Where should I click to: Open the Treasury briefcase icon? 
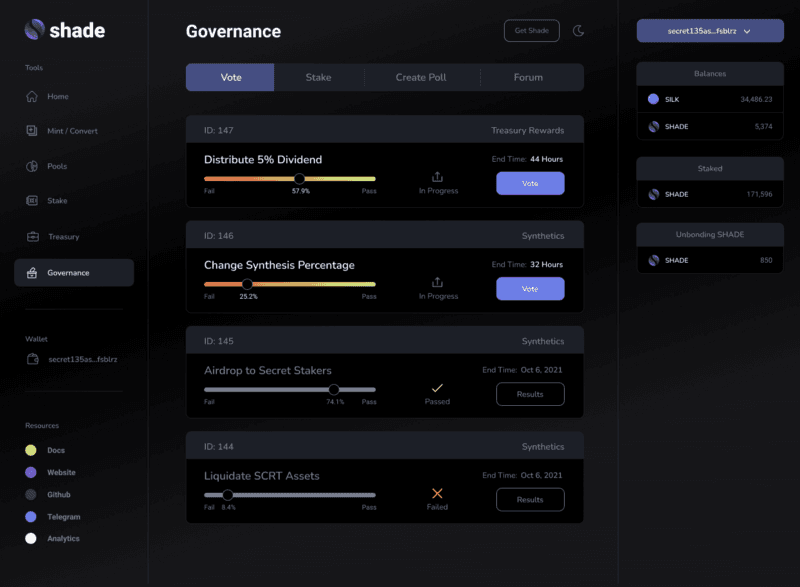(x=33, y=237)
